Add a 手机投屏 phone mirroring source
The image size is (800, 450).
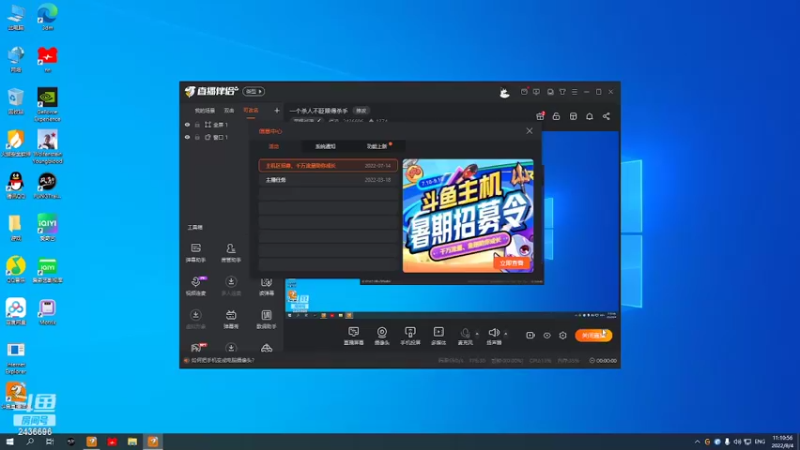(x=410, y=336)
